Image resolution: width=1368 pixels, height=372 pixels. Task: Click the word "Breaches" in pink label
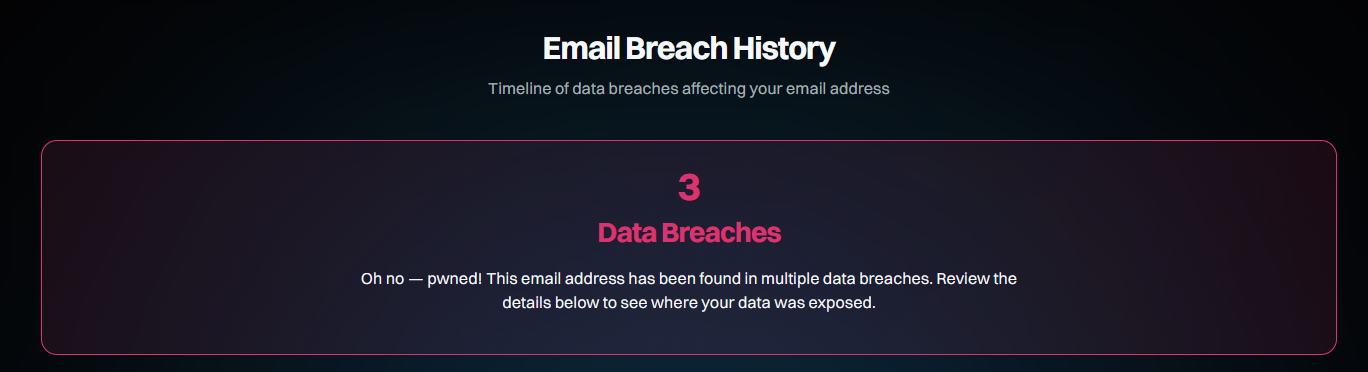(720, 232)
